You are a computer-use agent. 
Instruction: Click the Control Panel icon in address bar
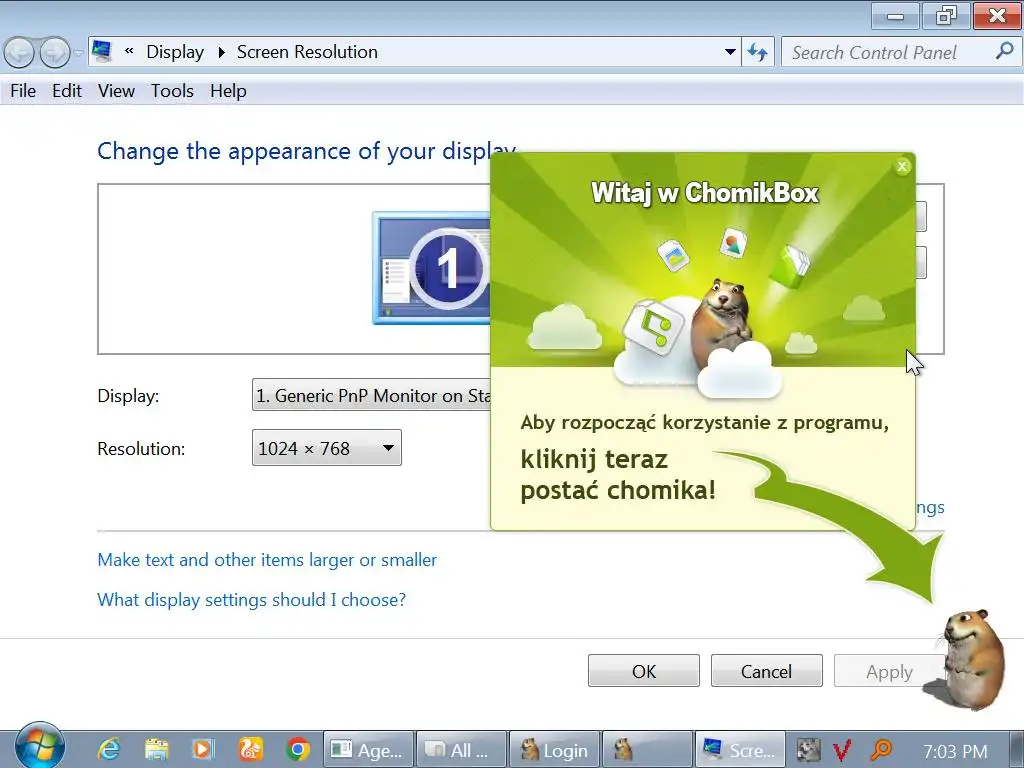[x=102, y=51]
